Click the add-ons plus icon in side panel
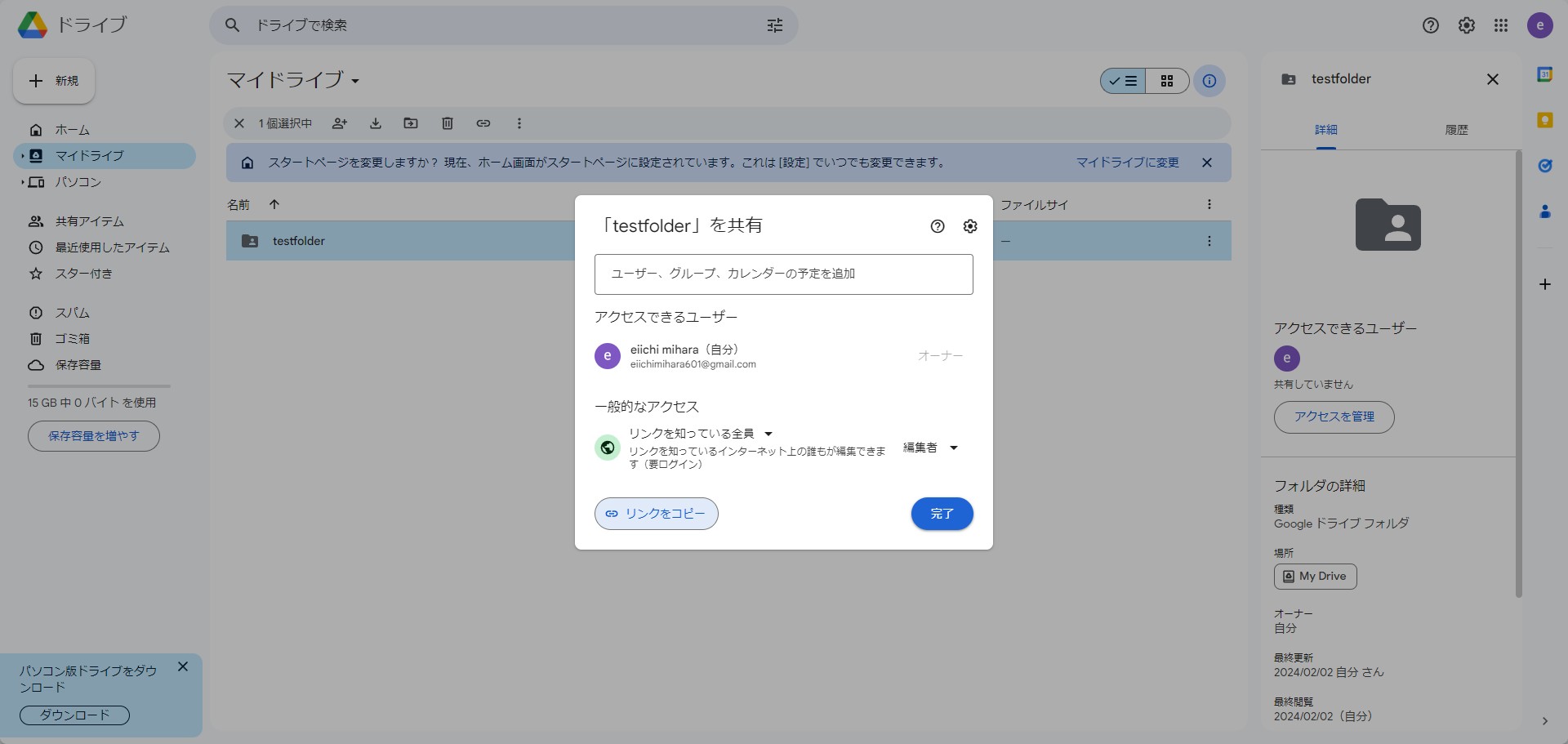The width and height of the screenshot is (1568, 744). pyautogui.click(x=1545, y=284)
